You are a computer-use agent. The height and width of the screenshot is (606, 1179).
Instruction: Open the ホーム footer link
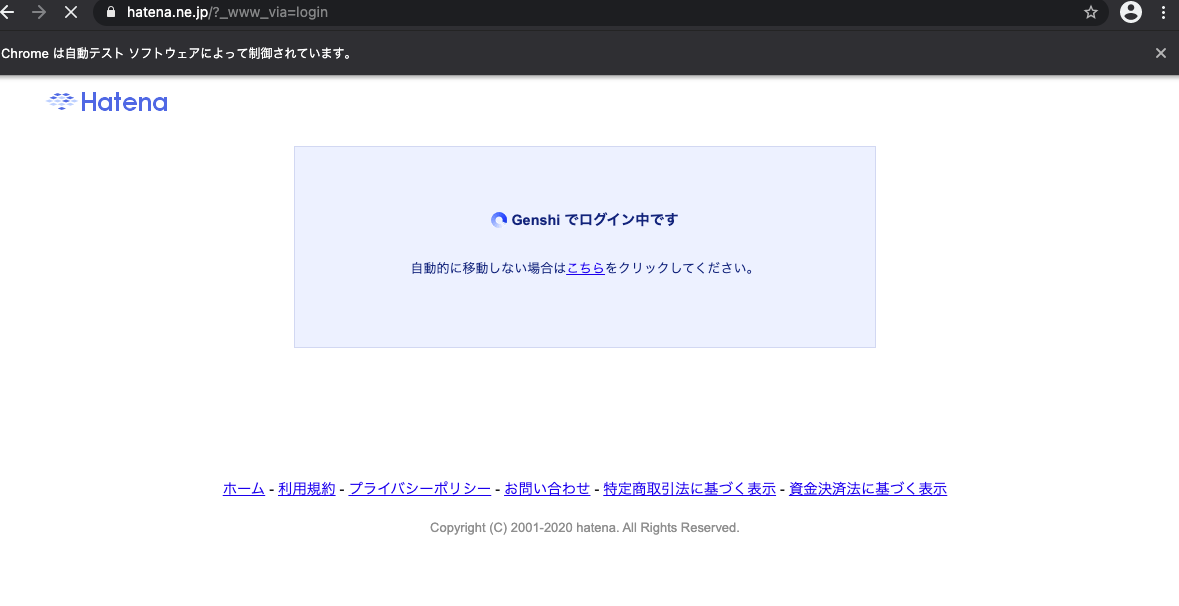click(243, 488)
